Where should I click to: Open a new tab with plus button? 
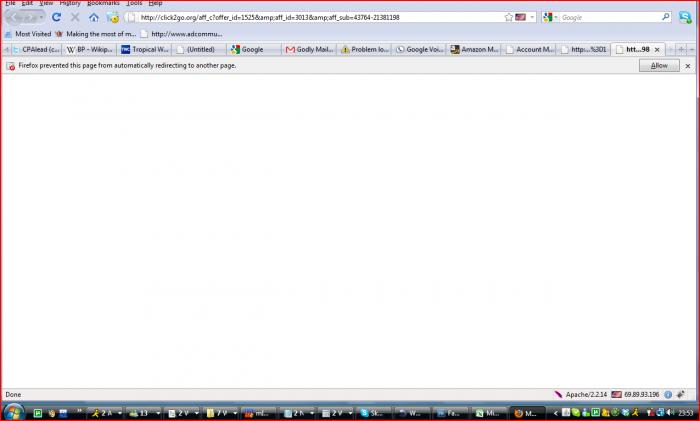pyautogui.click(x=681, y=50)
